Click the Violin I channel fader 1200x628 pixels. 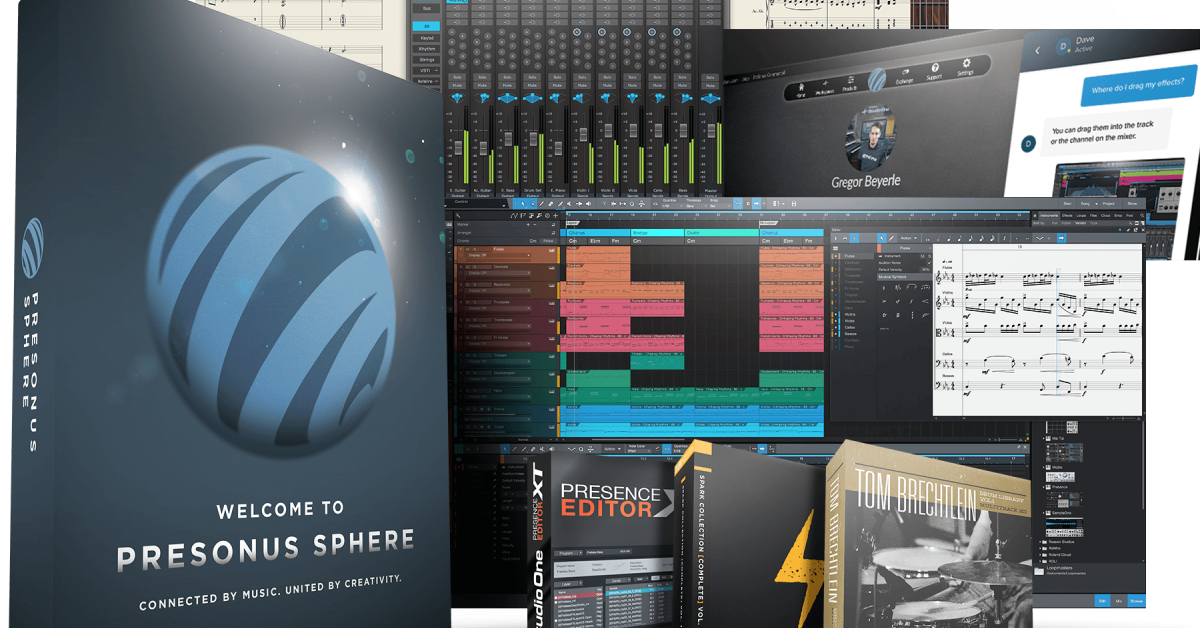(x=583, y=134)
